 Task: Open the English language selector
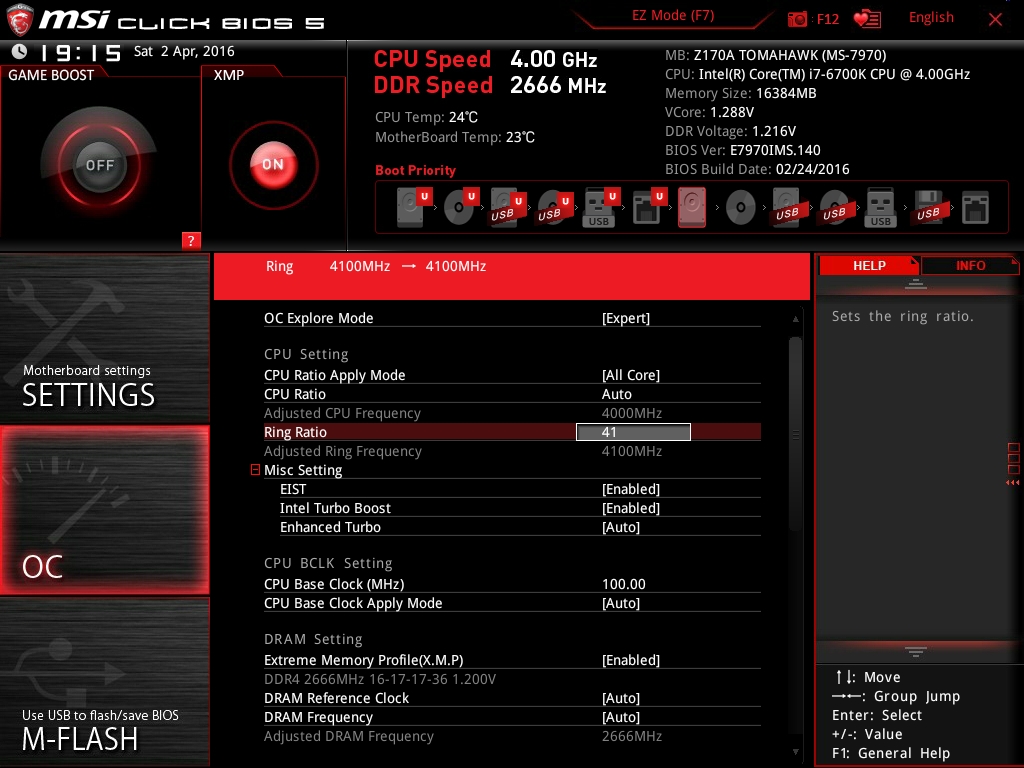[x=931, y=18]
